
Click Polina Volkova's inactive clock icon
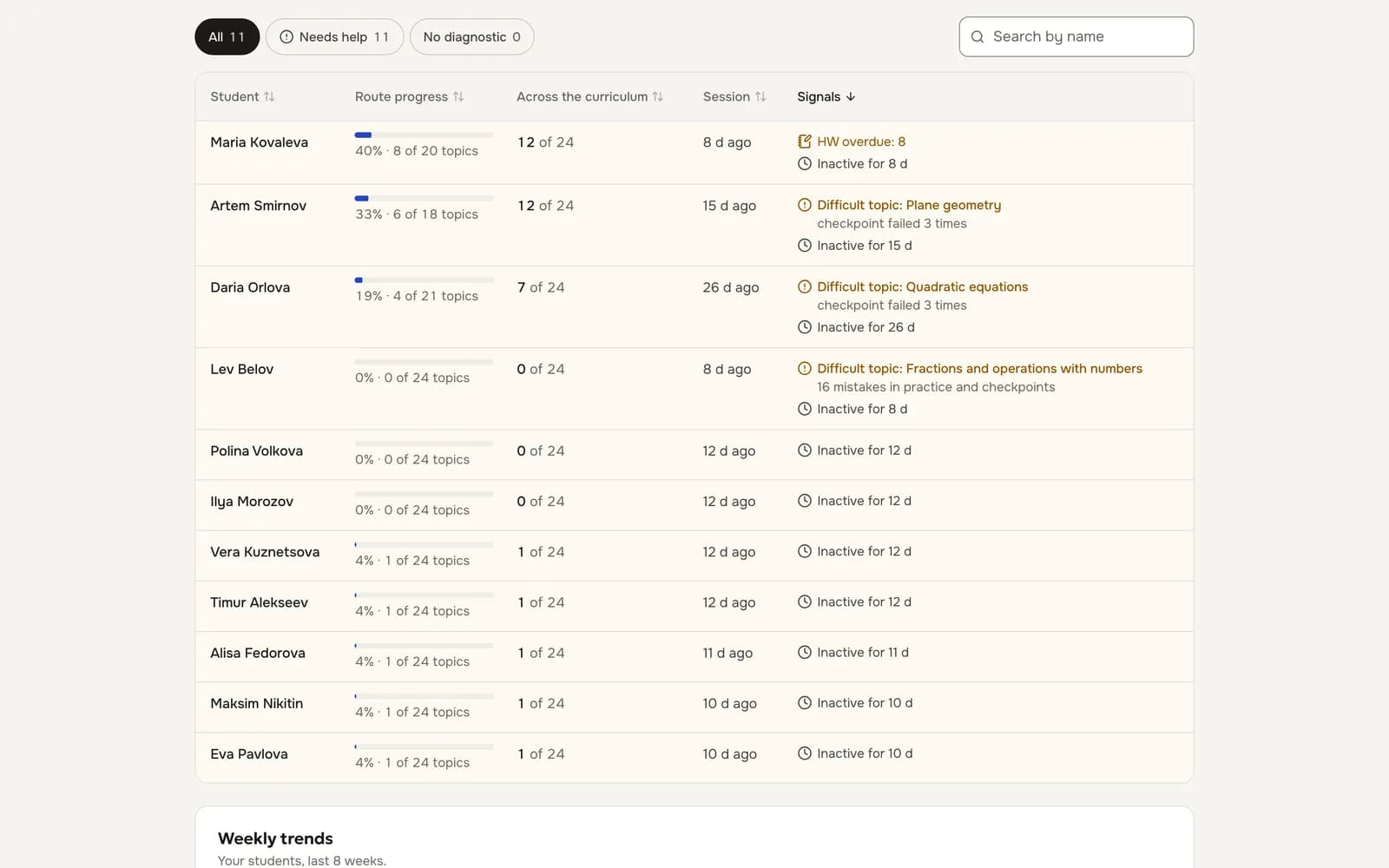click(805, 450)
